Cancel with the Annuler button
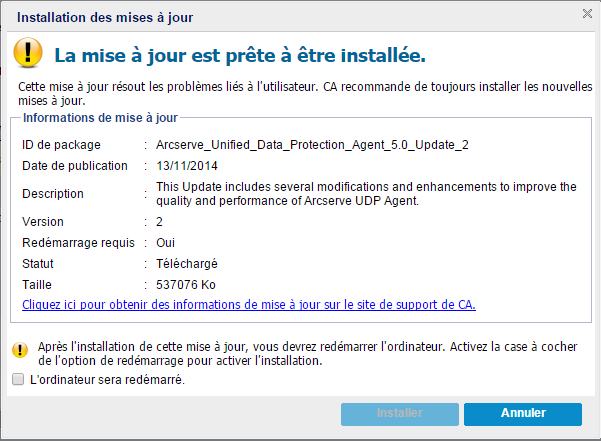 pos(522,413)
